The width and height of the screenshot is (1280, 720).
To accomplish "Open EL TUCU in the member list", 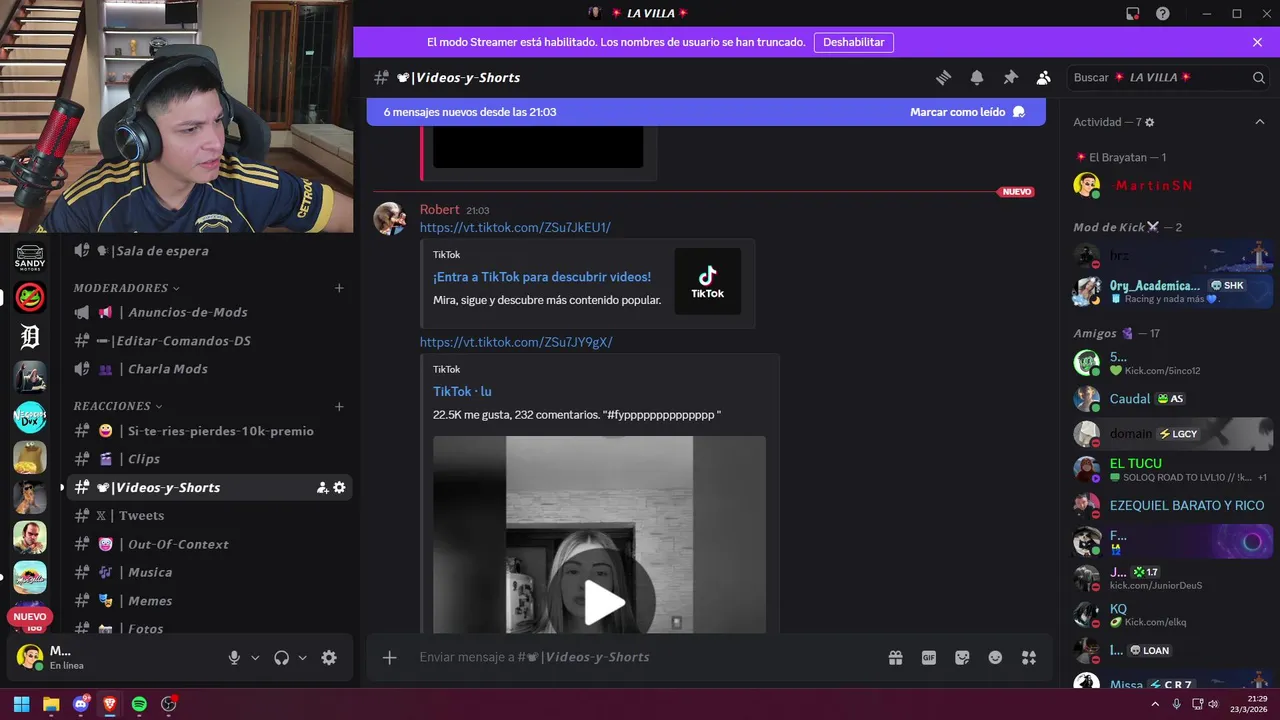I will [1170, 469].
